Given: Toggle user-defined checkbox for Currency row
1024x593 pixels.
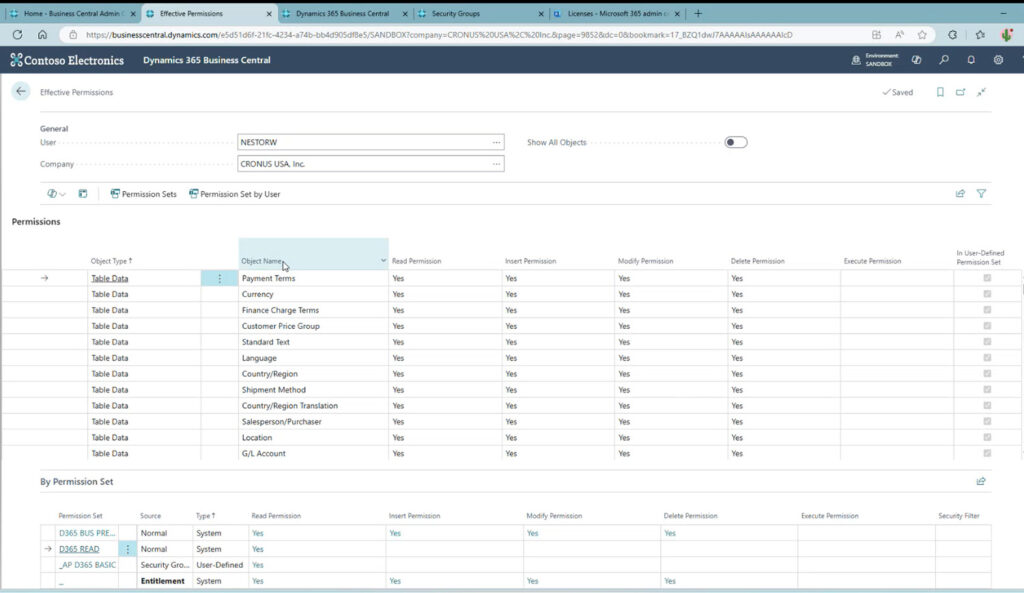Looking at the screenshot, I should pos(987,294).
